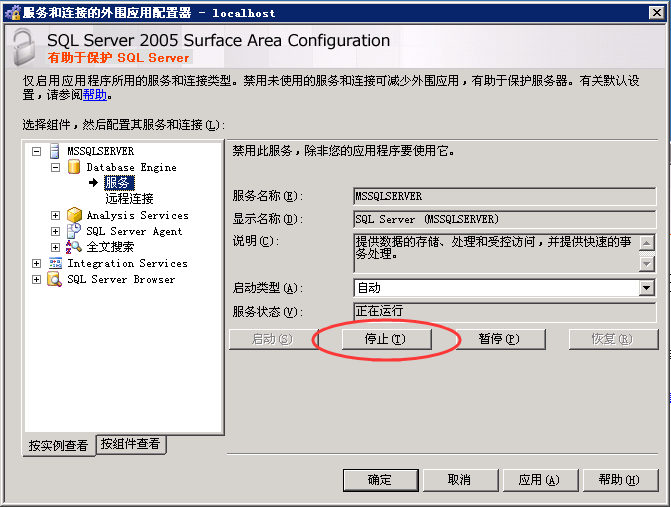The image size is (671, 507).
Task: Click the 暂停(P) button
Action: tap(499, 339)
